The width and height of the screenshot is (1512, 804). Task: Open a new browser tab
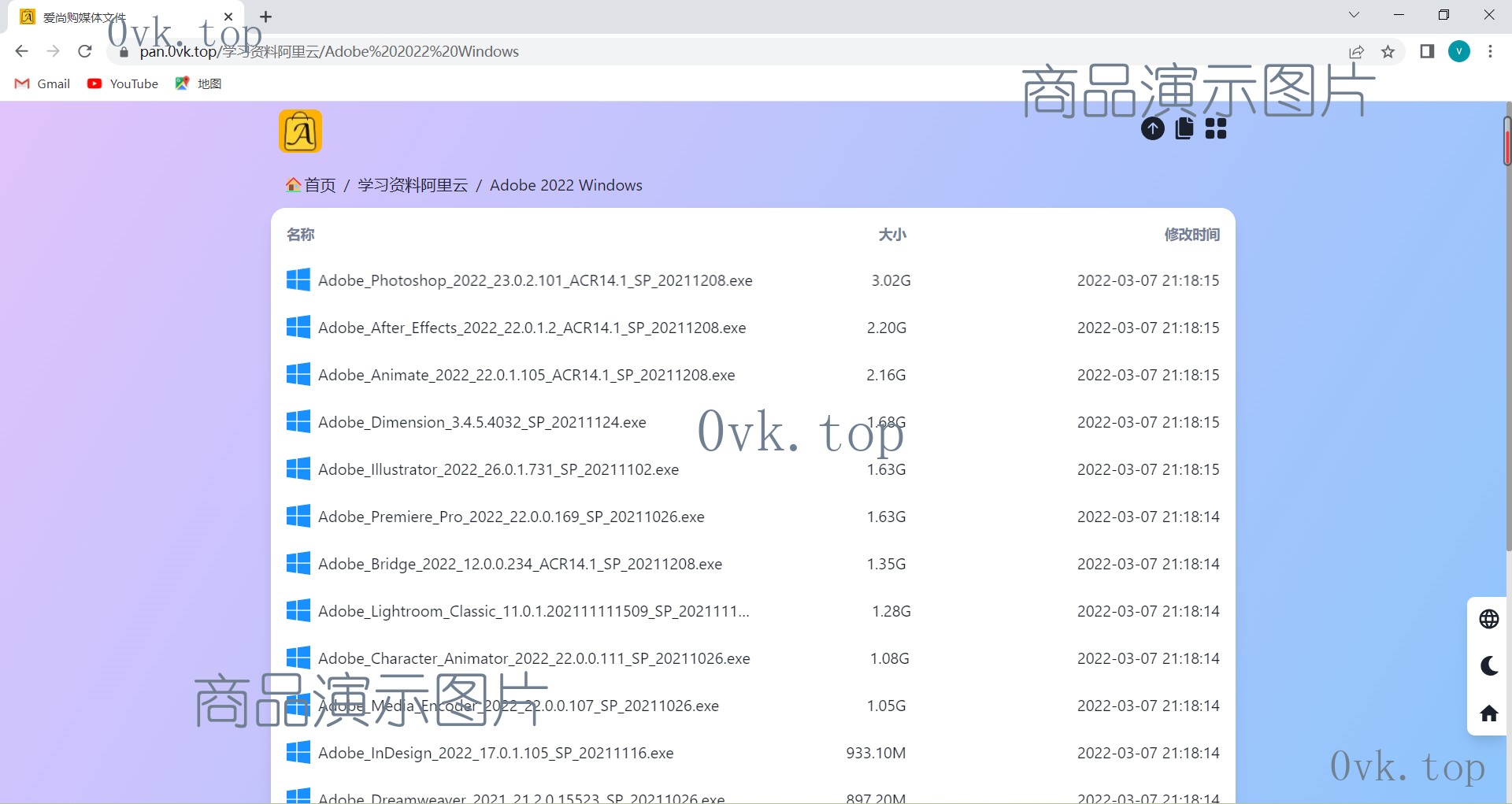click(266, 17)
